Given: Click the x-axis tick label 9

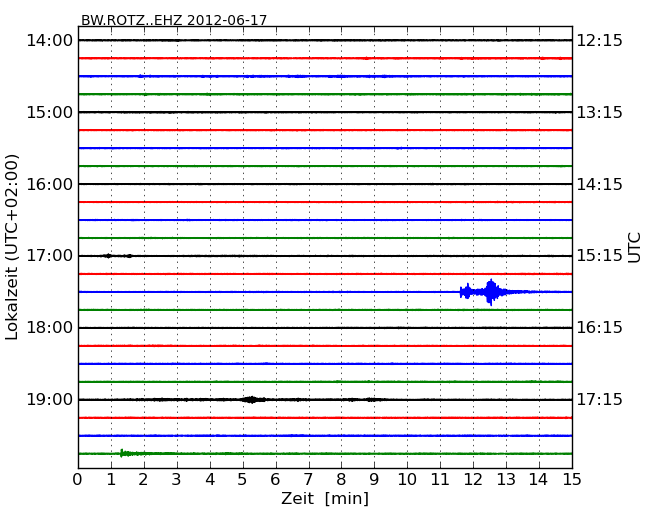Looking at the screenshot, I should [x=374, y=480].
